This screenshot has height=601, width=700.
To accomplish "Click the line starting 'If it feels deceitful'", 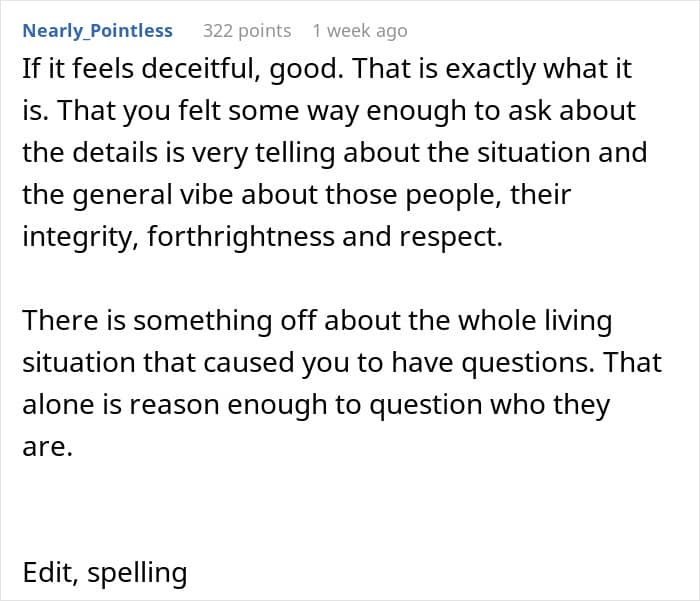I will (327, 69).
